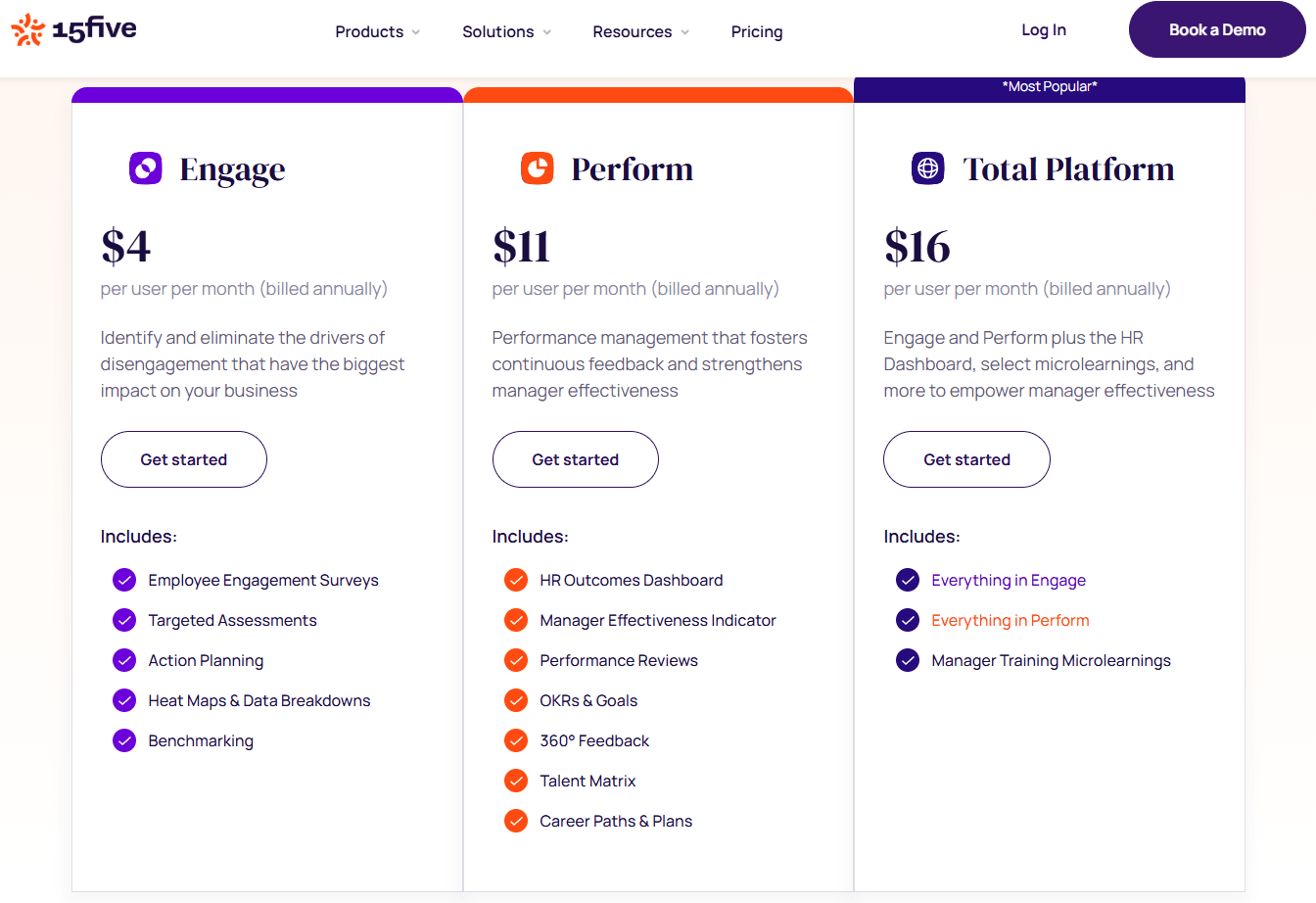Screen dimensions: 1316x903
Task: Get started with the Perform plan
Action: (576, 459)
